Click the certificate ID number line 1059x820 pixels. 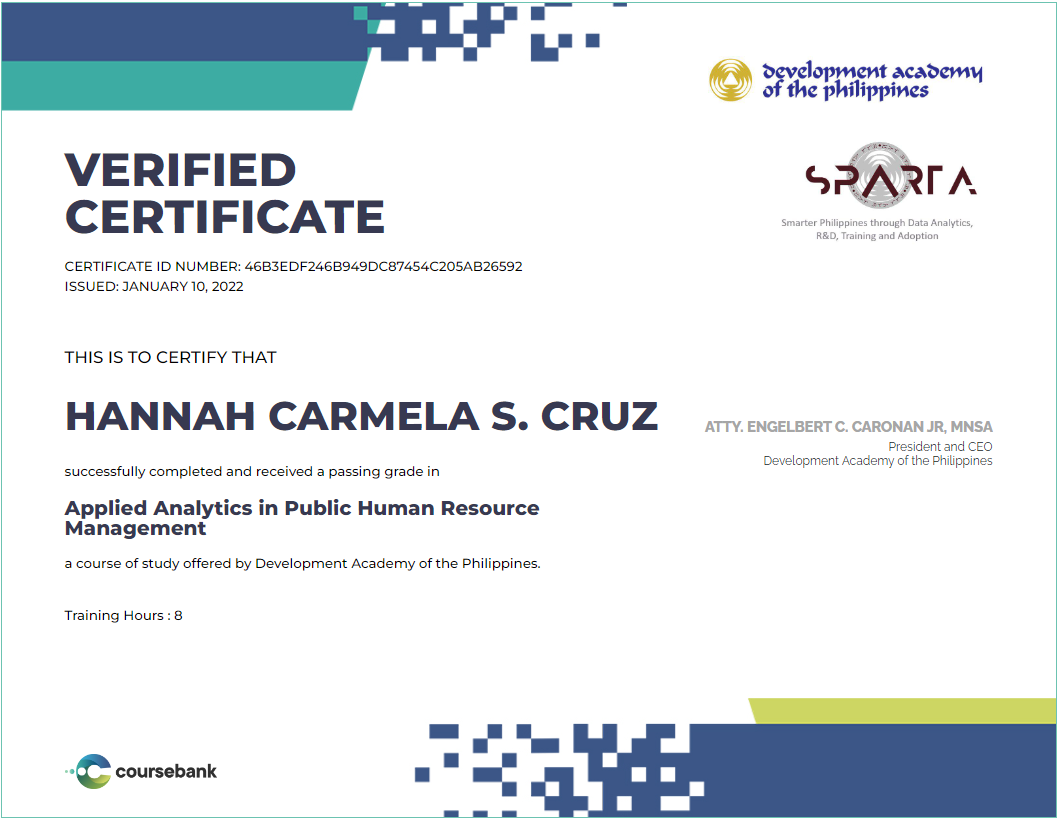click(293, 266)
